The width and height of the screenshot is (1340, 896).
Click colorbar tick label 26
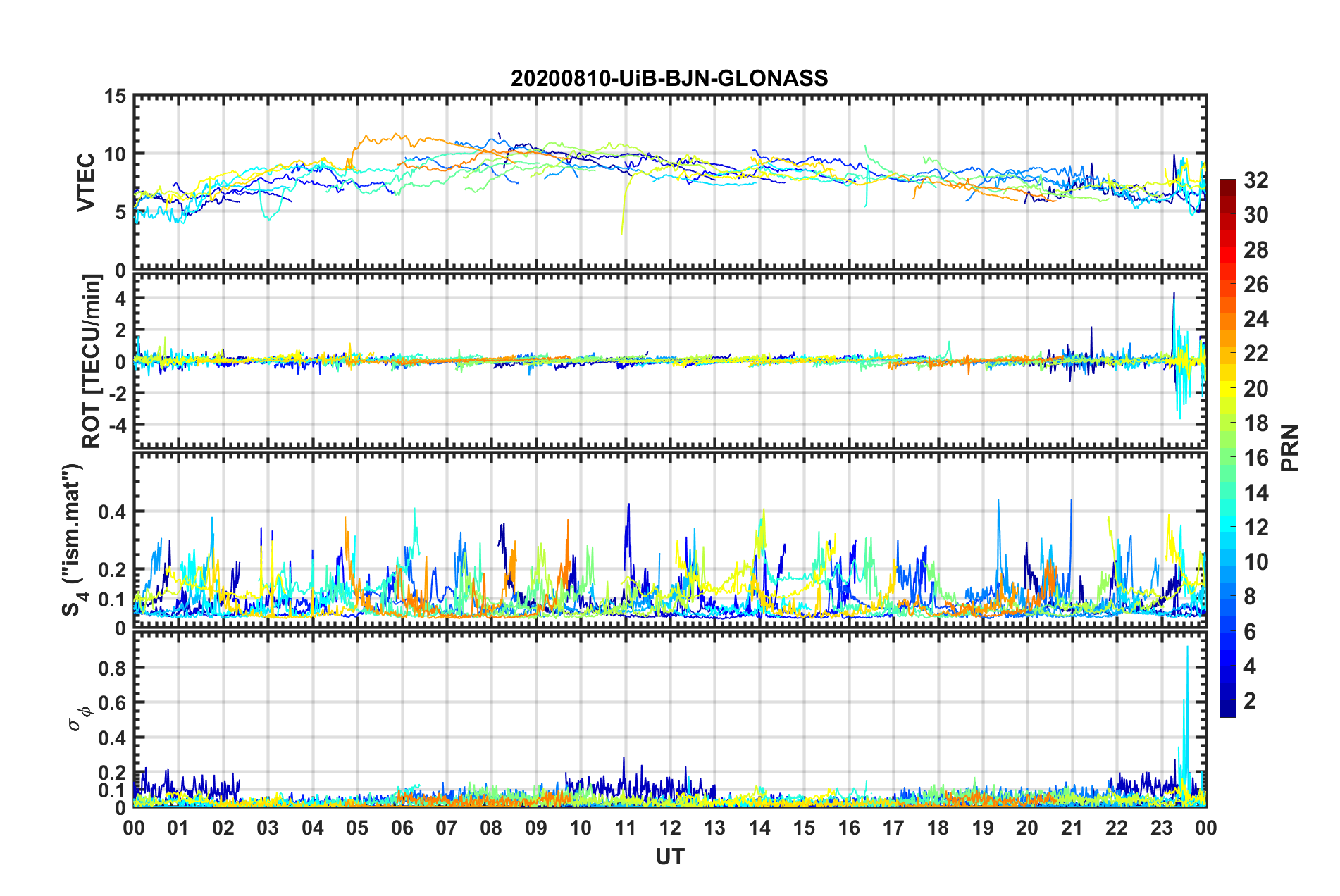(1255, 285)
